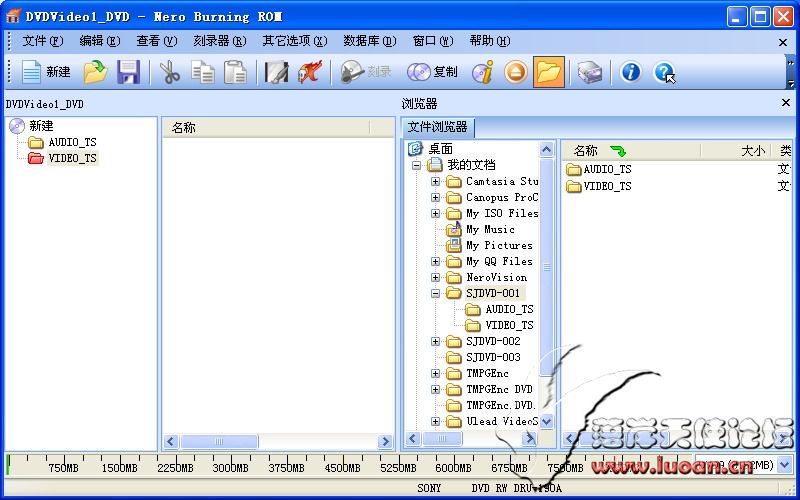Expand the Canopus ProCoder folder node
The height and width of the screenshot is (500, 800).
click(x=435, y=197)
